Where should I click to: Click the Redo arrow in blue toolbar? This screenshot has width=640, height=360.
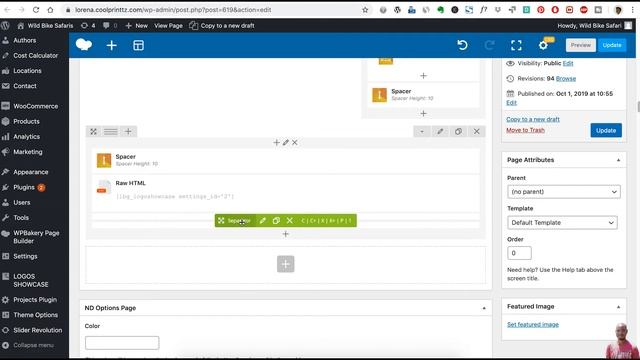point(489,45)
